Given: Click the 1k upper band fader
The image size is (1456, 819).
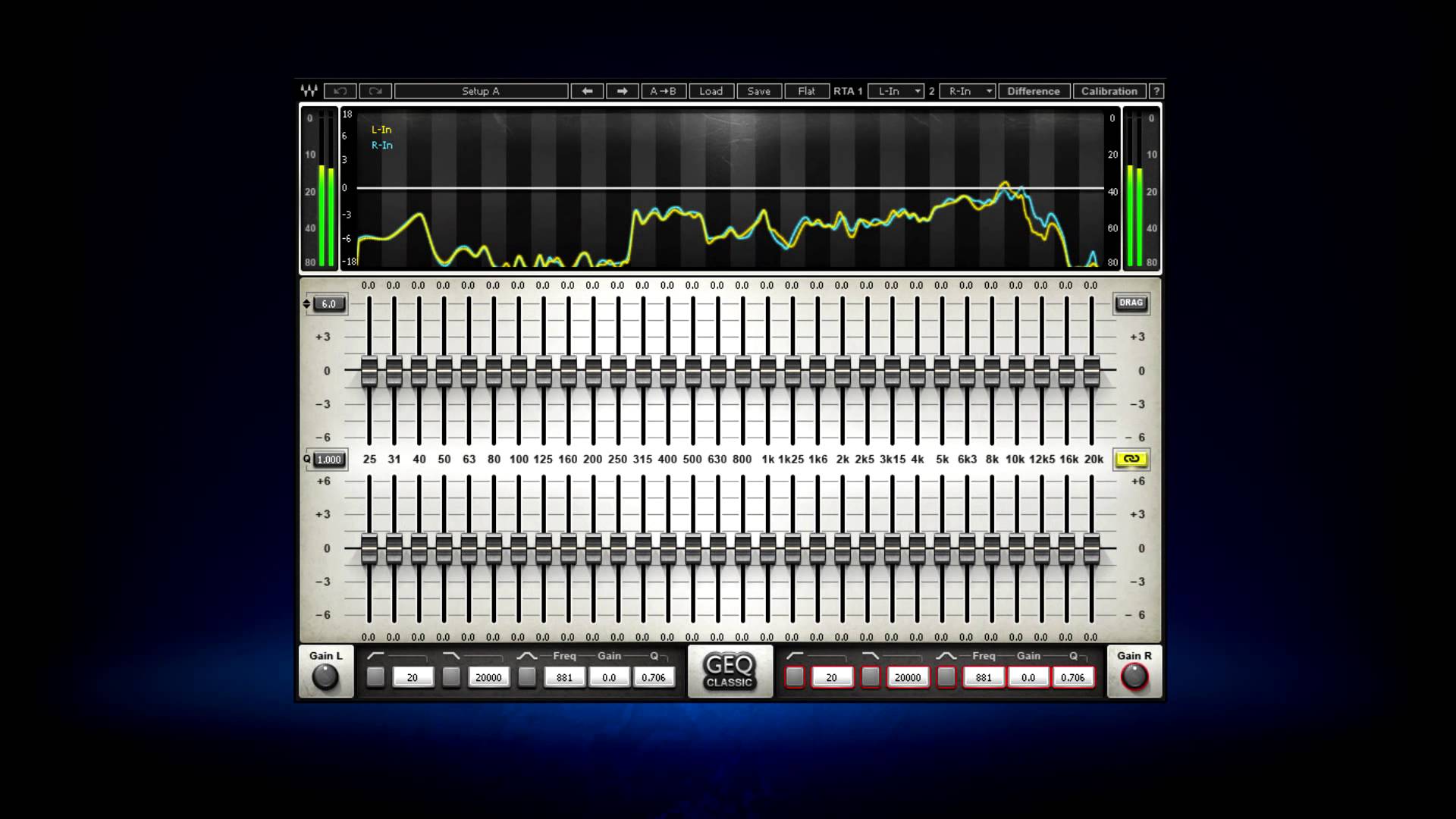Looking at the screenshot, I should point(767,372).
